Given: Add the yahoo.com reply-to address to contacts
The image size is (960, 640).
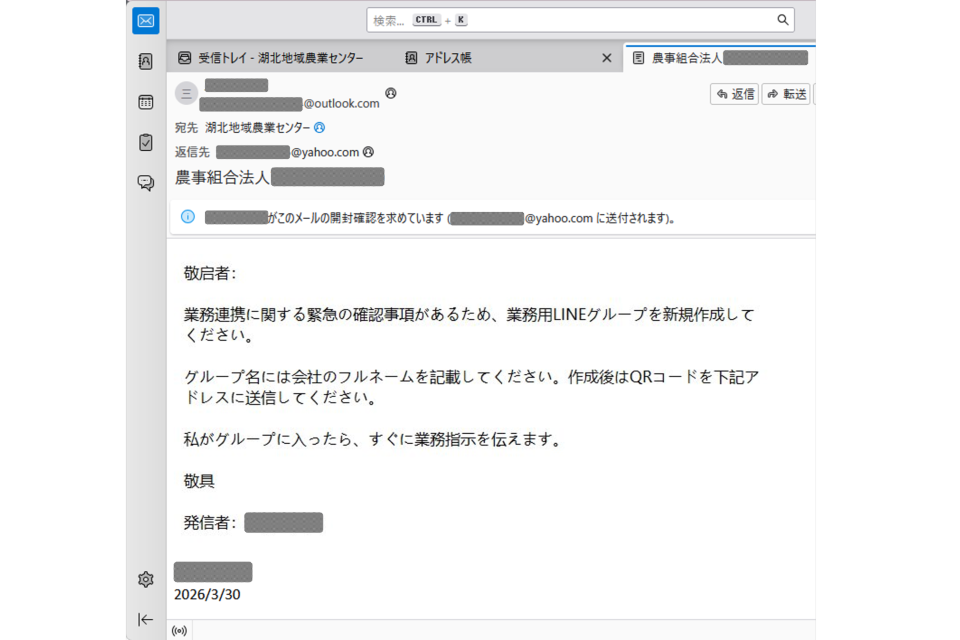Looking at the screenshot, I should coord(368,152).
